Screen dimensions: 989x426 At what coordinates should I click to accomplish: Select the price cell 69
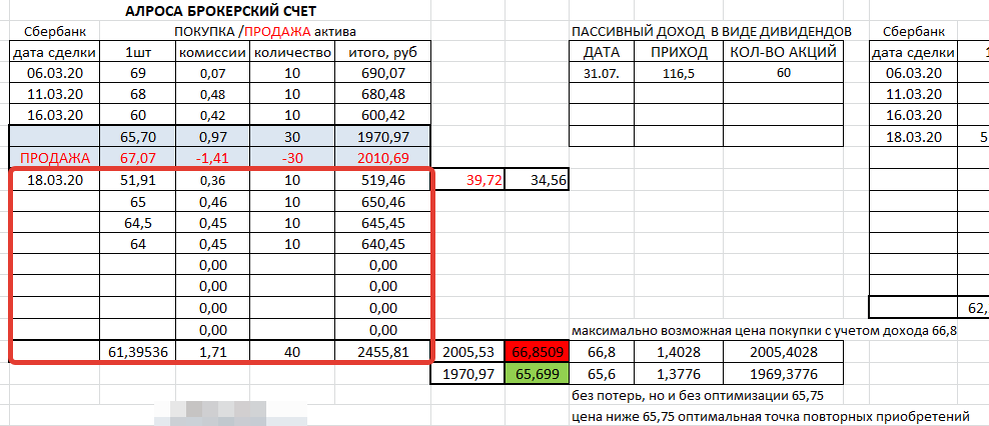coord(137,73)
